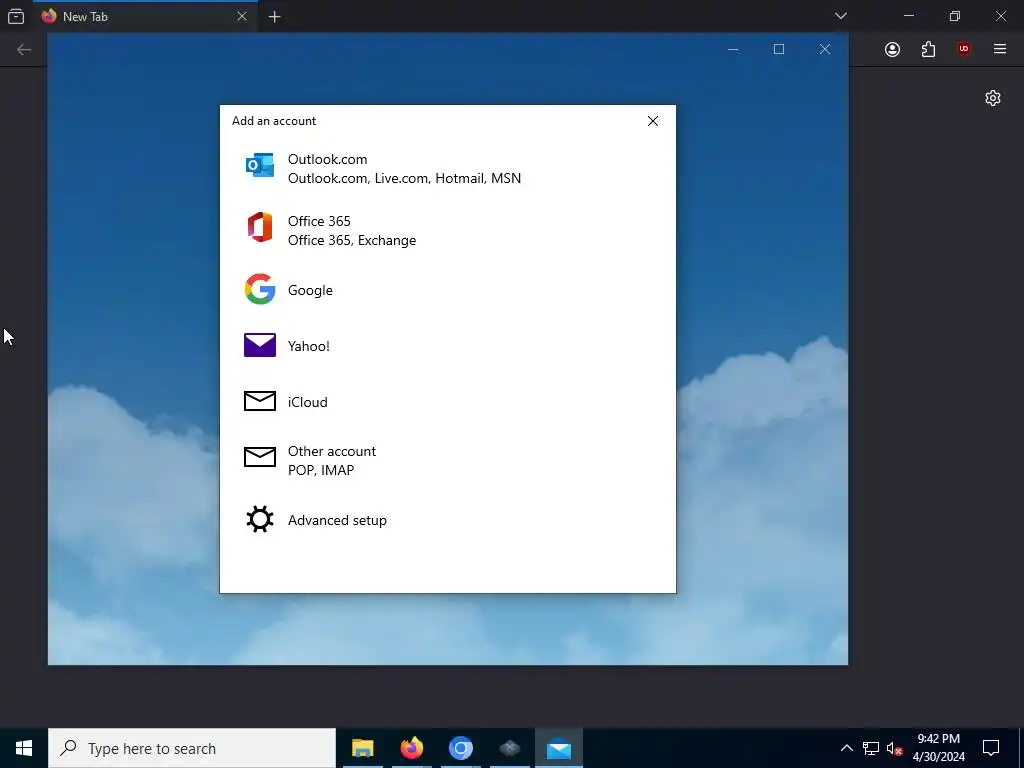Open Firefox from the taskbar

point(411,748)
